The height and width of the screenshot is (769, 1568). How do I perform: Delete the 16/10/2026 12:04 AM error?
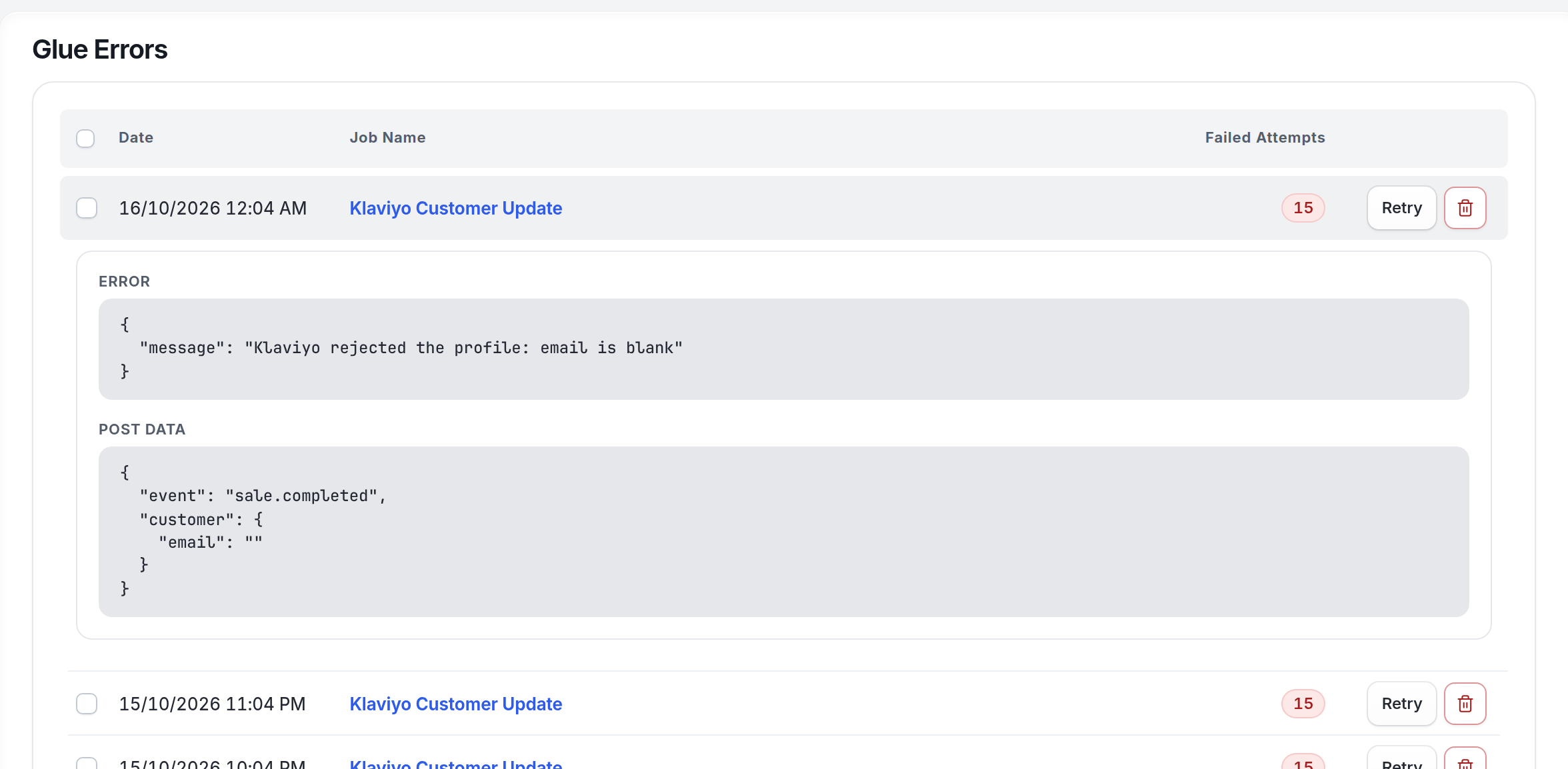click(1465, 208)
